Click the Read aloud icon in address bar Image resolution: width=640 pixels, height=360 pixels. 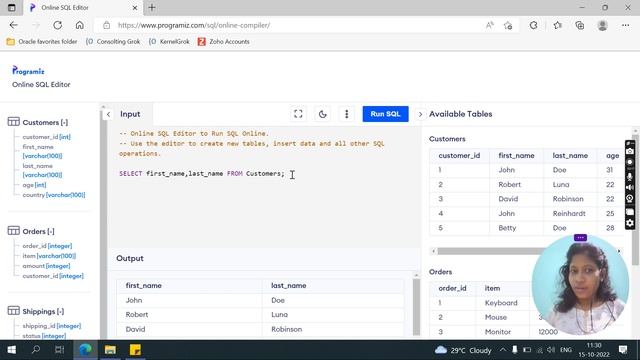pyautogui.click(x=489, y=25)
